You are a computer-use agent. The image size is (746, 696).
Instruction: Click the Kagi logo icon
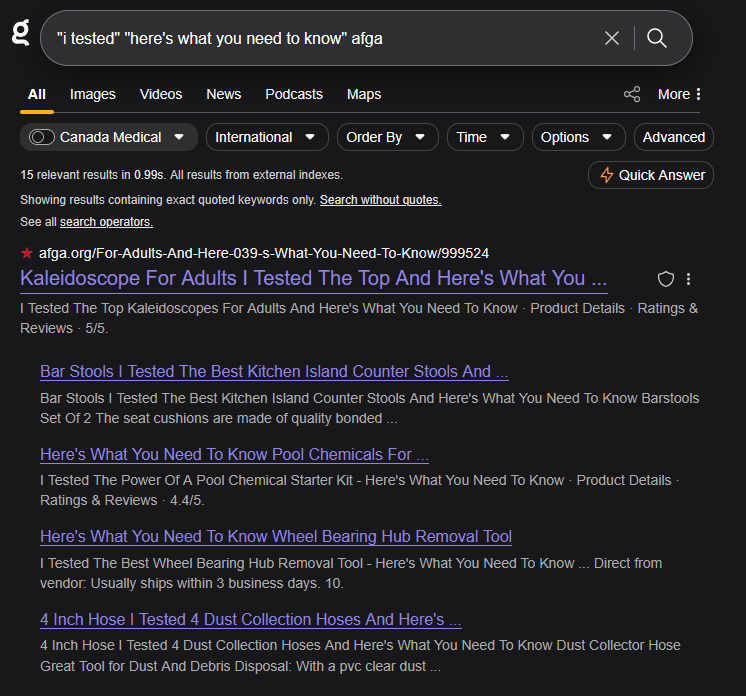point(21,33)
